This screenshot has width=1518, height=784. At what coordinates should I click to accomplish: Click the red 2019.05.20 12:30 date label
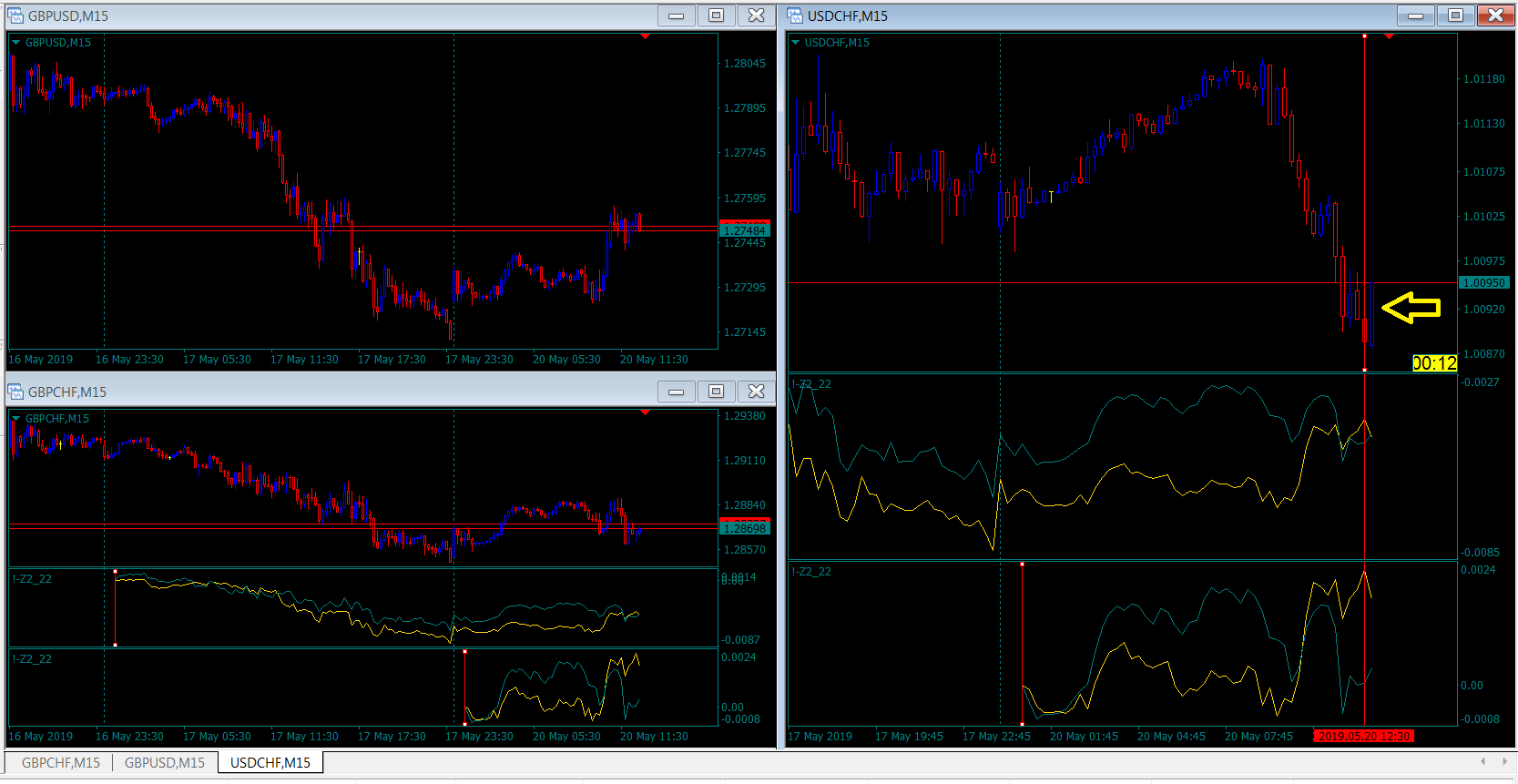coord(1364,737)
